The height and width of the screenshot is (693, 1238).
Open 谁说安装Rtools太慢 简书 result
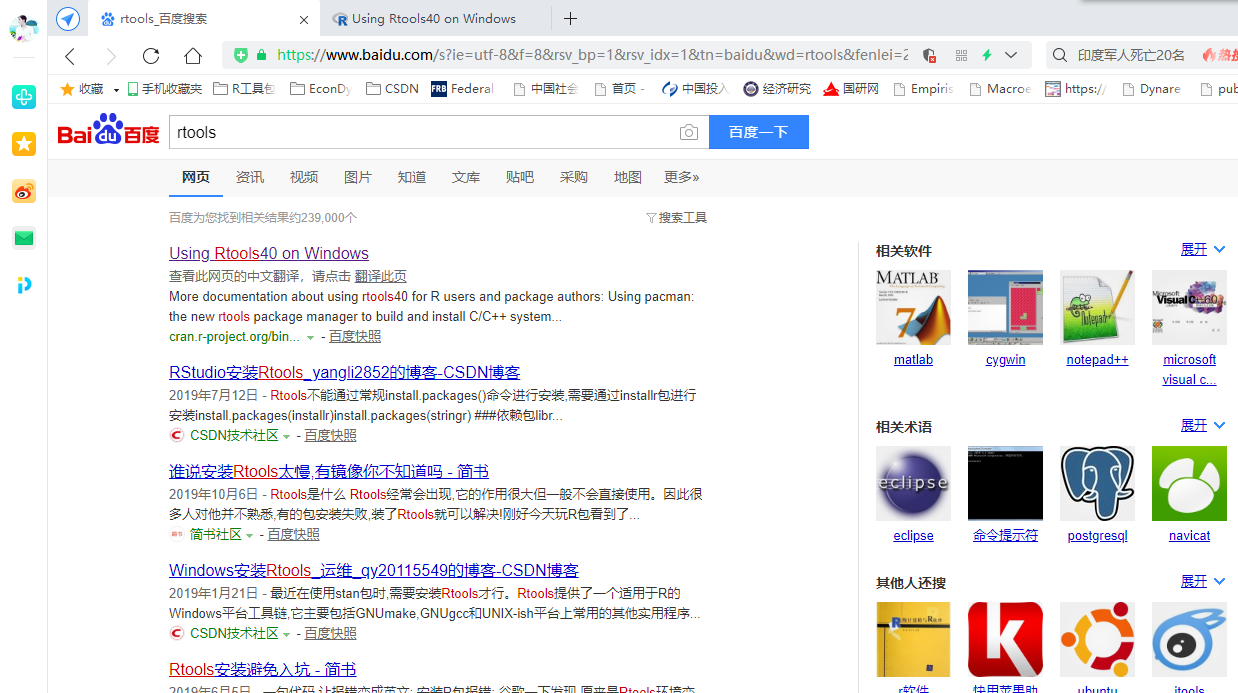[329, 471]
